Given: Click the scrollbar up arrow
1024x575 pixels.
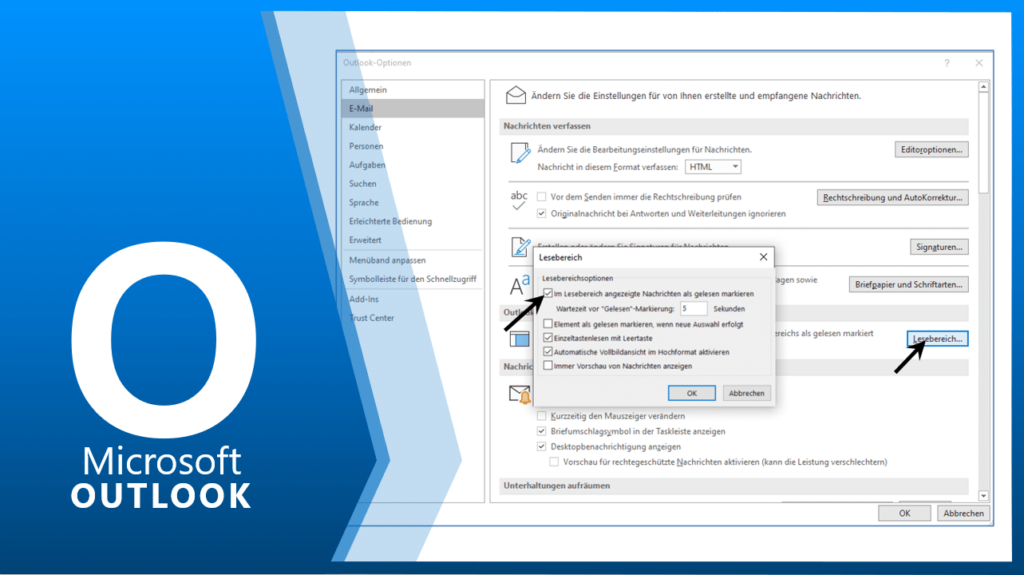Looking at the screenshot, I should (x=984, y=87).
